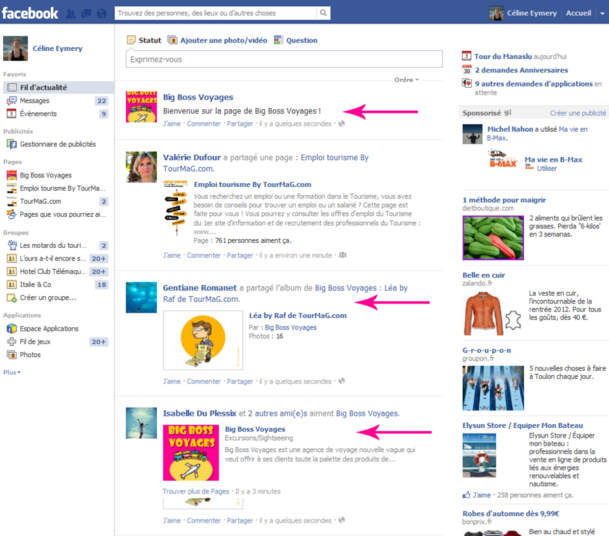Open 1 méthode pour maigrir ad
The image size is (609, 536).
504,200
